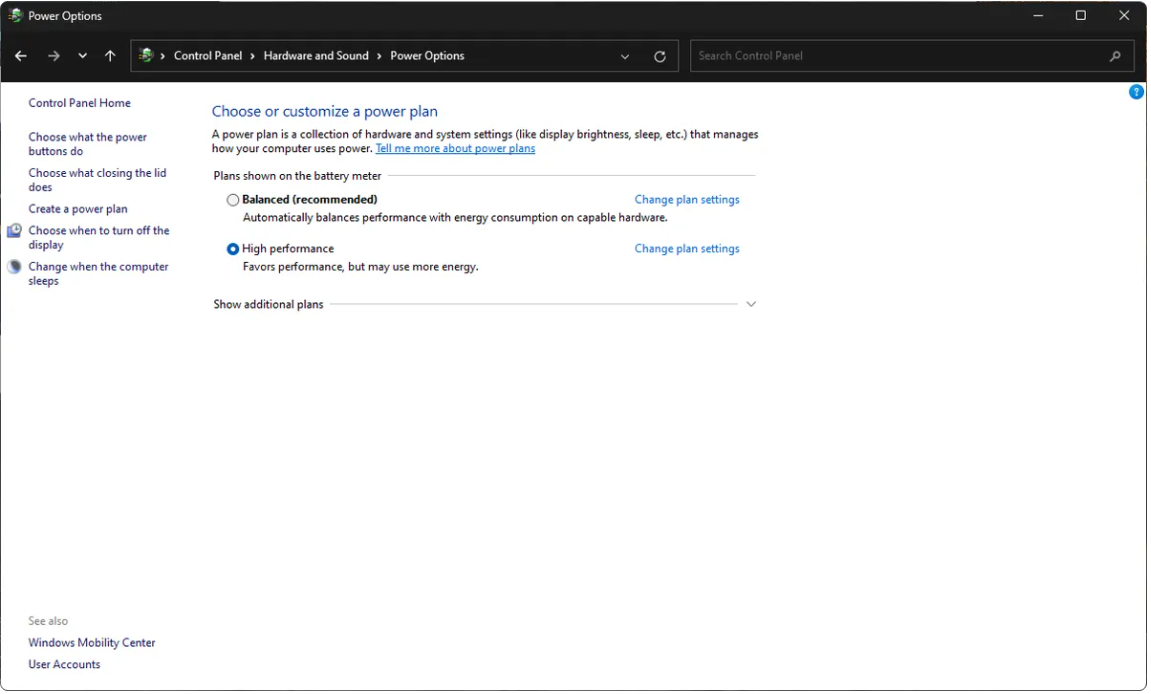Click the Back navigation arrow
The height and width of the screenshot is (694, 1151).
21,56
